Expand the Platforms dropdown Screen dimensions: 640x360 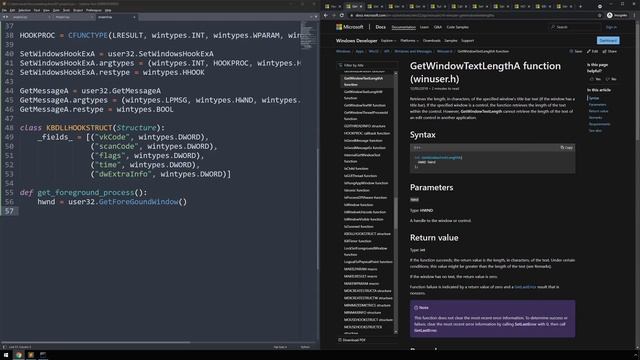(x=409, y=41)
